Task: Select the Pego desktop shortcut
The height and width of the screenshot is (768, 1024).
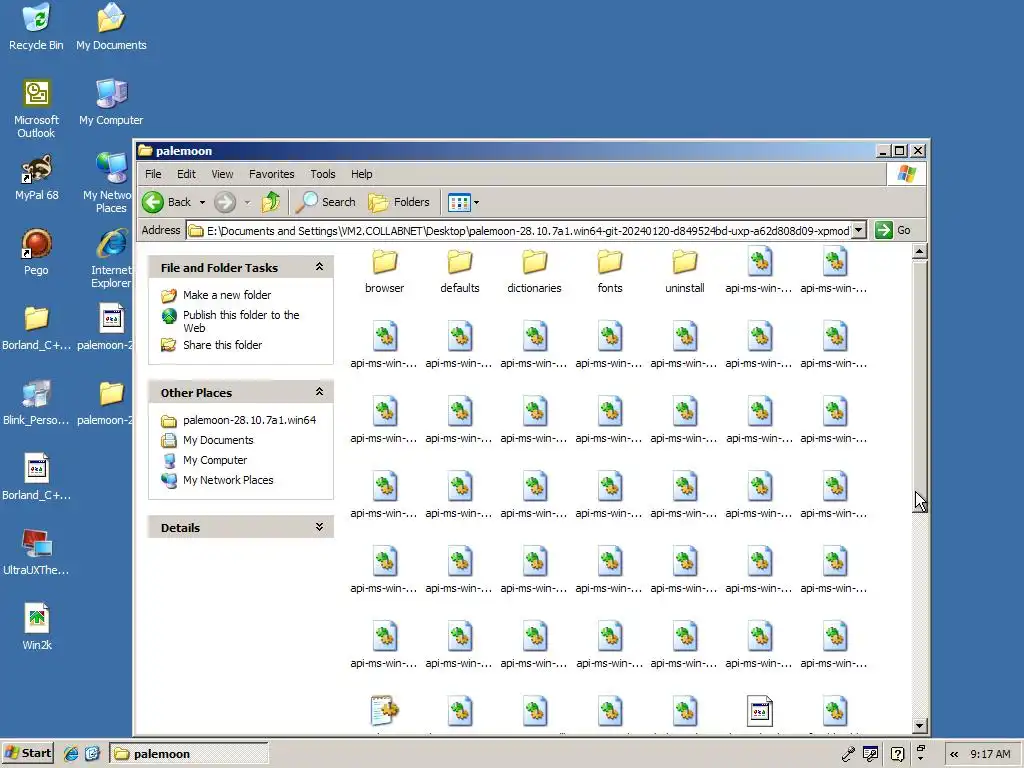Action: [36, 252]
